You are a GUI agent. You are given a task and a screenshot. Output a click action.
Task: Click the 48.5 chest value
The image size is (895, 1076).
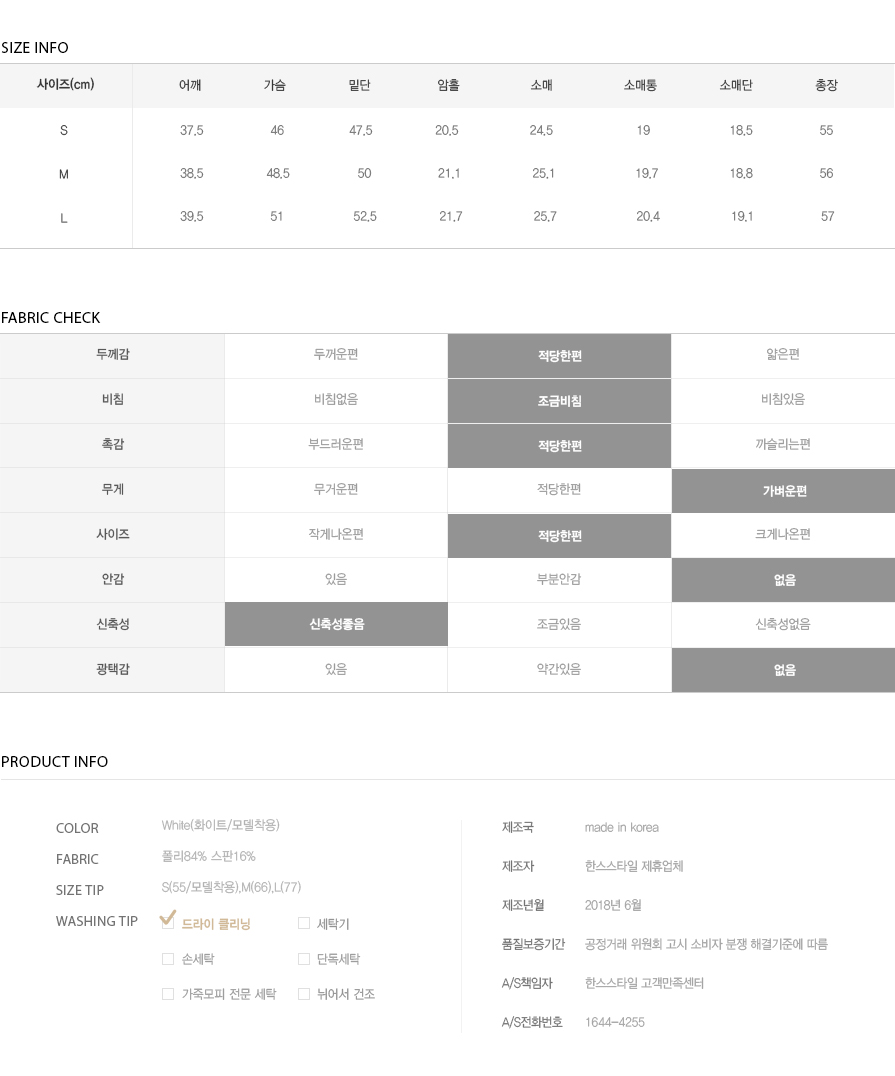pos(278,174)
